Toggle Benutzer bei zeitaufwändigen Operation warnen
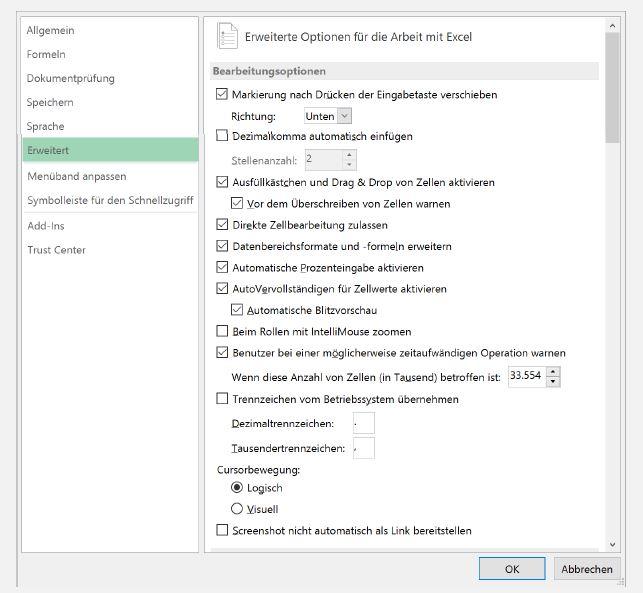Screen dimensions: 643x593 222,352
